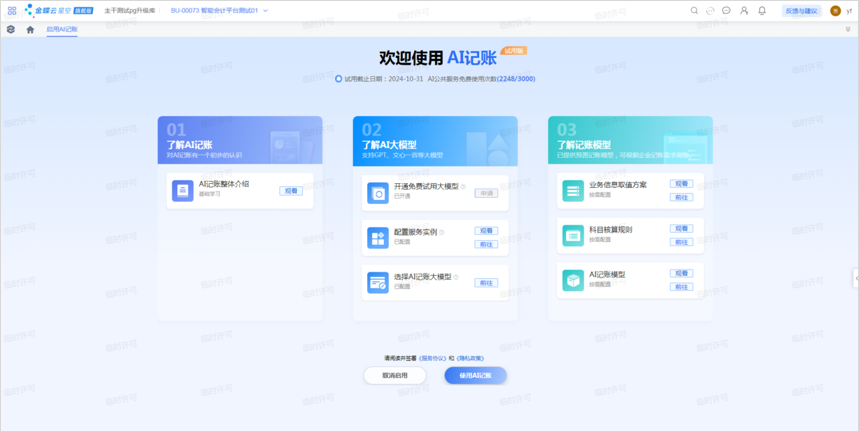
Task: Click the help icon beside 开通免费试用大模型
Action: [463, 186]
